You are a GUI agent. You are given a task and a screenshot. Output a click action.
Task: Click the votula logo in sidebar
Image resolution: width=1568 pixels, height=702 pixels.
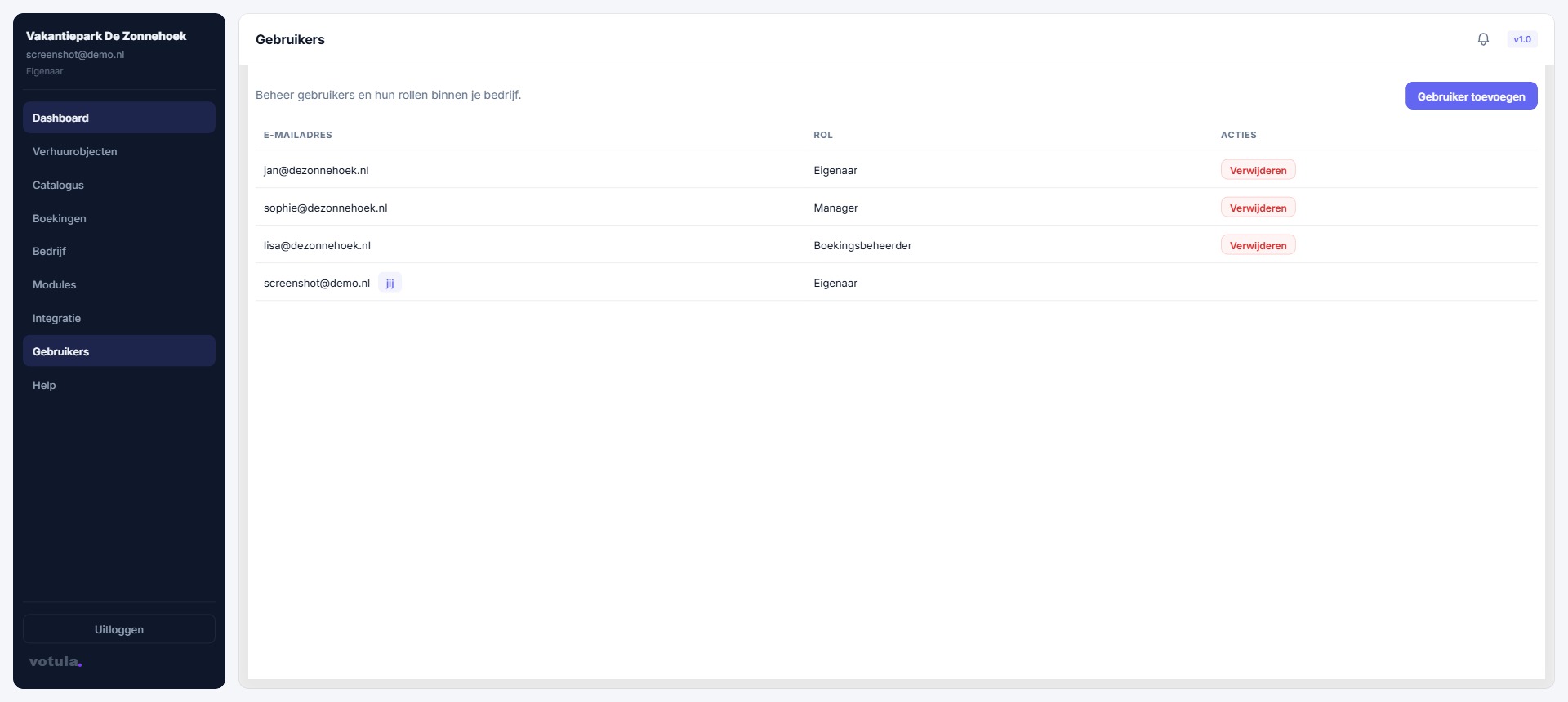[x=56, y=661]
